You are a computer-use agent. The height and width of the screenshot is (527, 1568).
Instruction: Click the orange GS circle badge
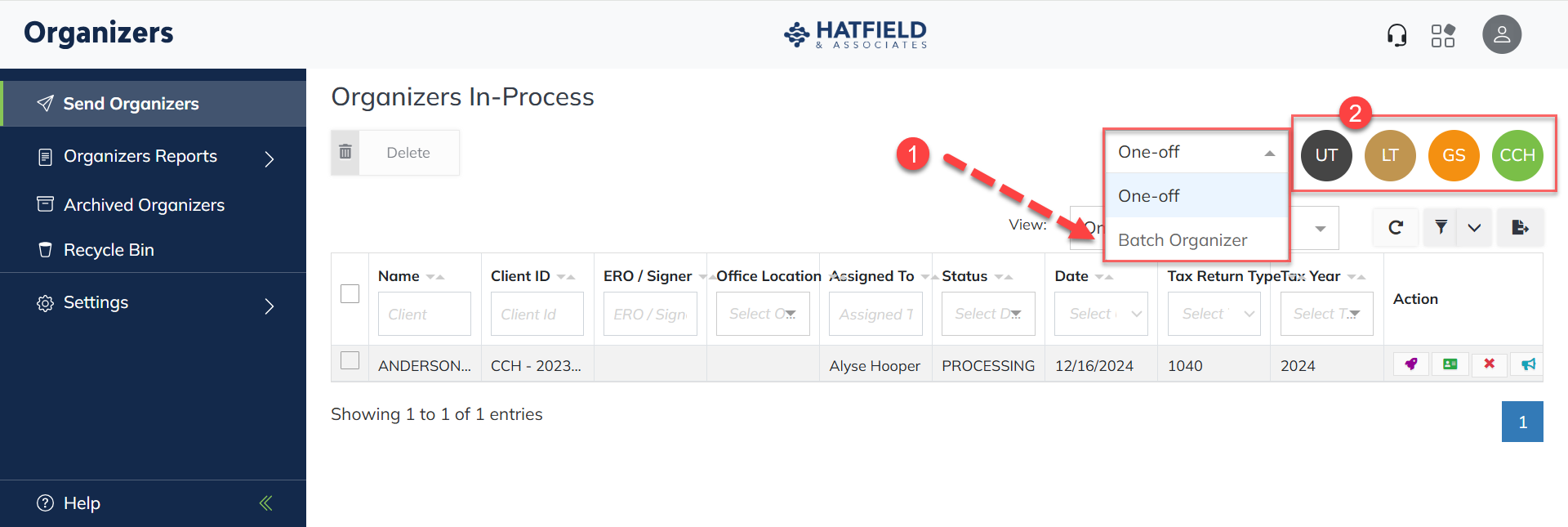[x=1454, y=155]
